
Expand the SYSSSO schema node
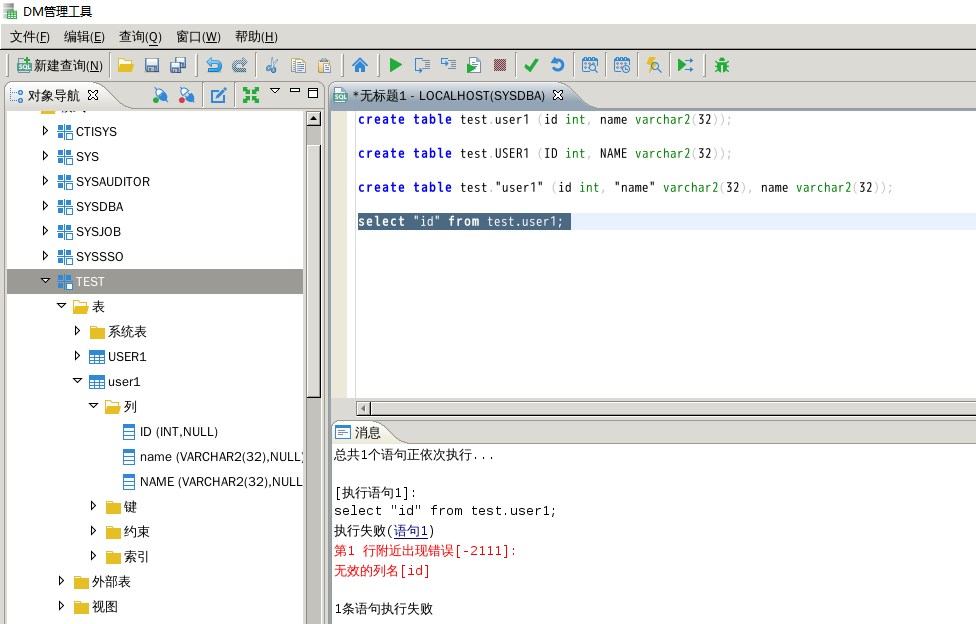45,255
